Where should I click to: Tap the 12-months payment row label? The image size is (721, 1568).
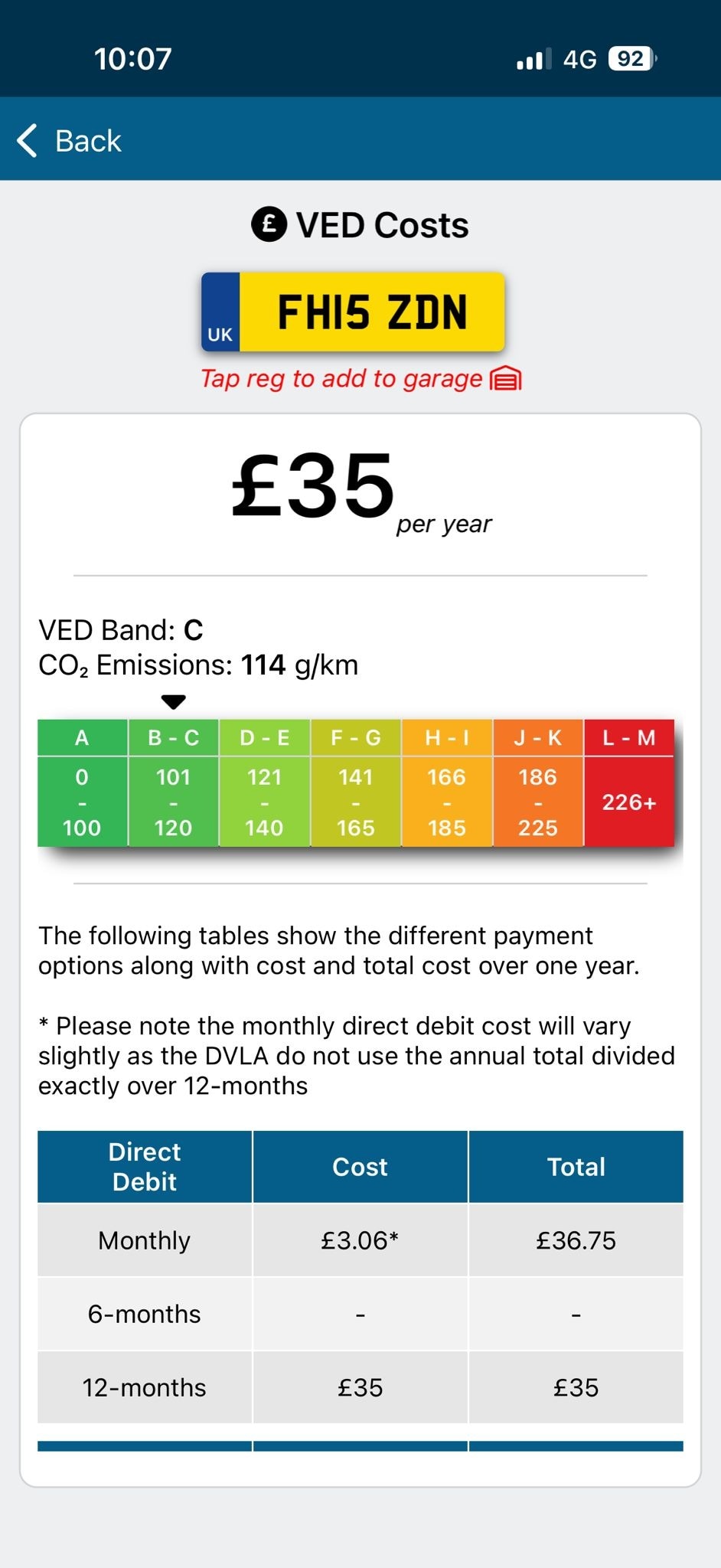coord(145,1387)
